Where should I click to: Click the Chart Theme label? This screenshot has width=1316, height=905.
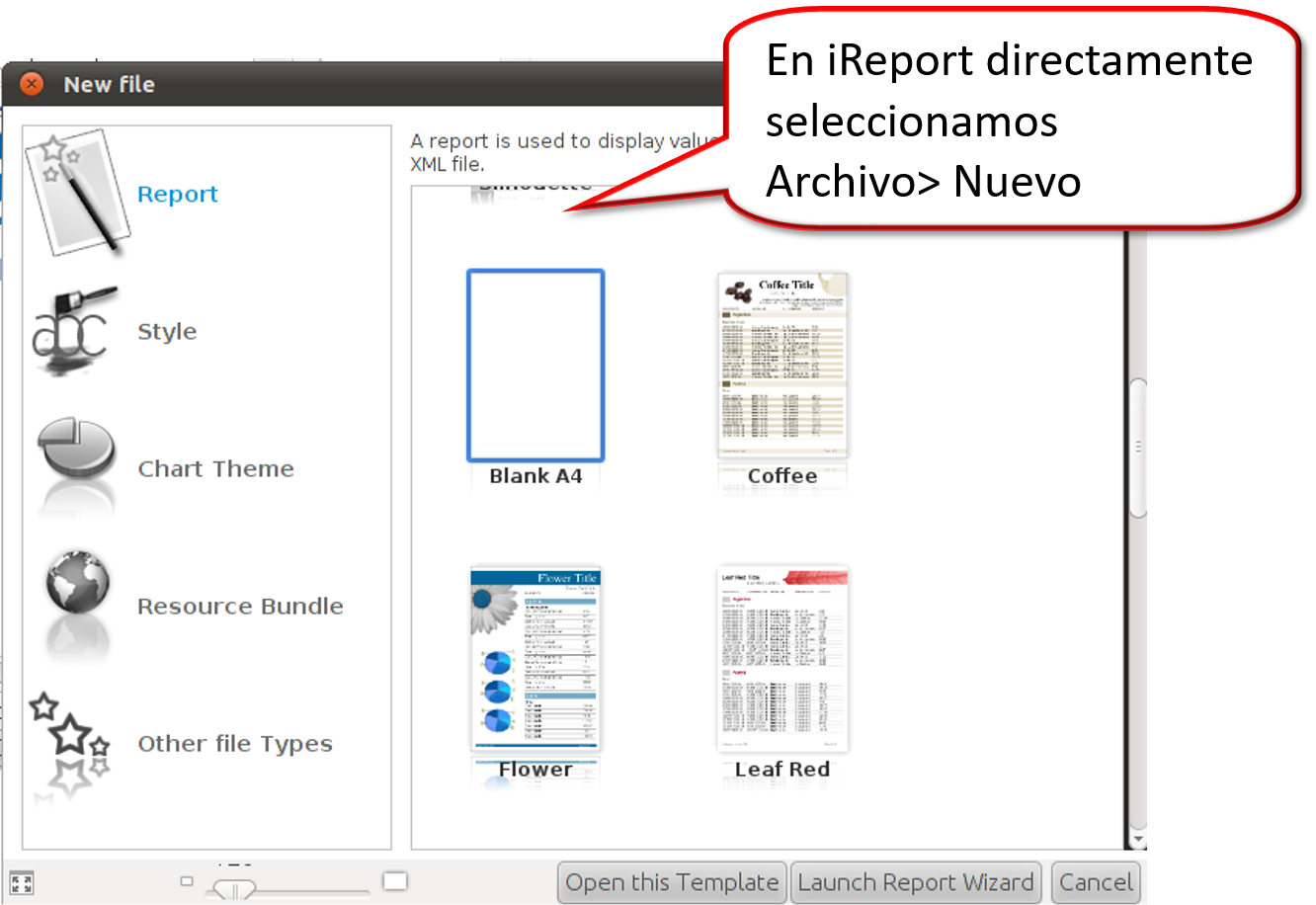tap(216, 469)
